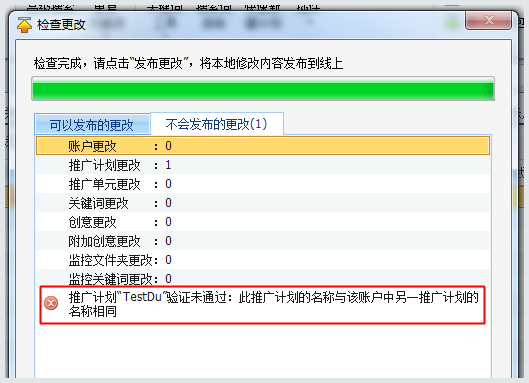
Task: Select the 推广计划更改 row
Action: 263,165
